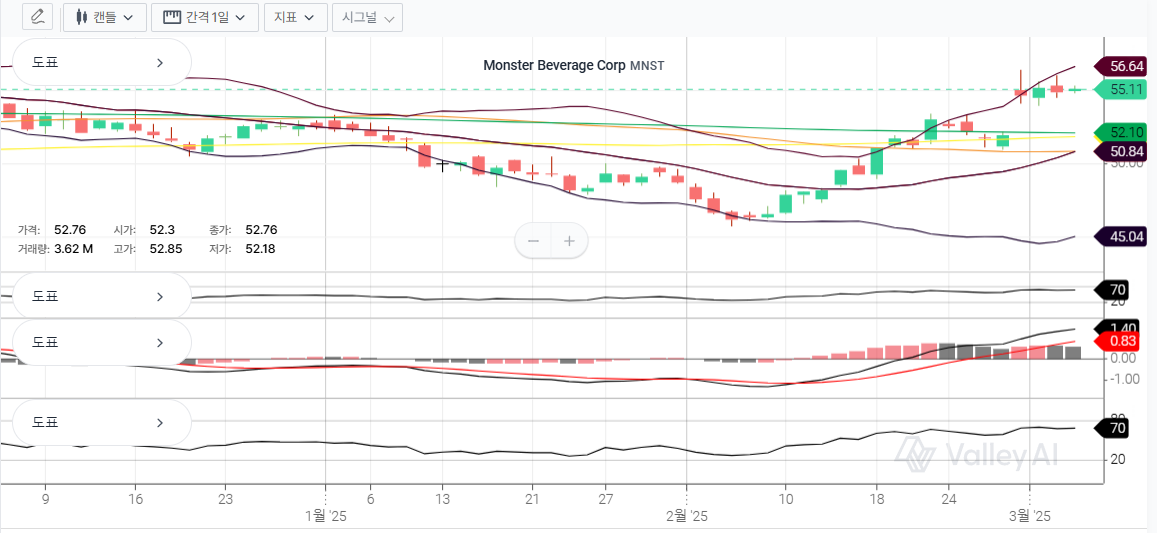Click the red 0.83 MACD signal label

1123,341
